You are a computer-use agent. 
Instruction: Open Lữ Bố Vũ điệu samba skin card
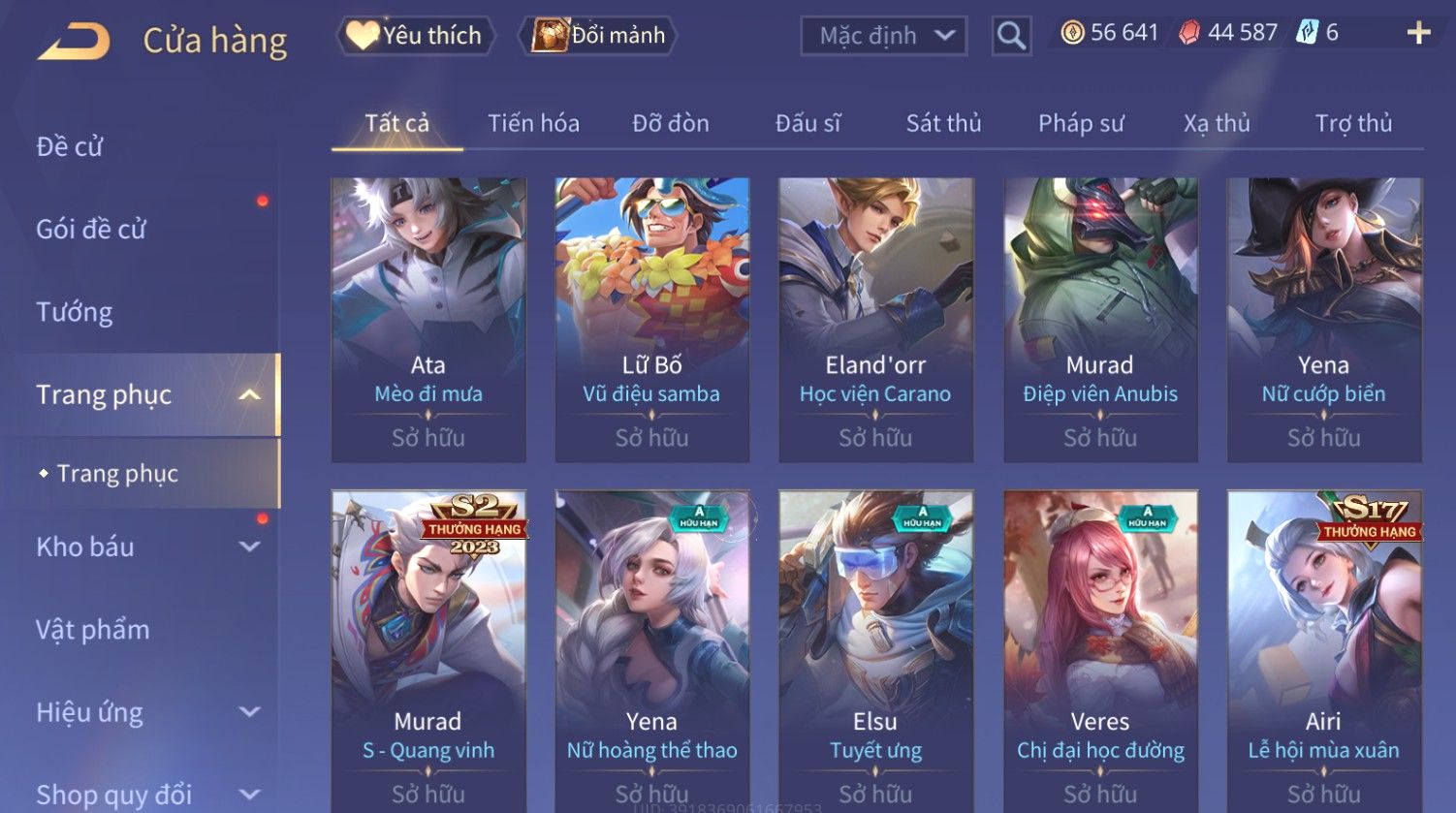(652, 320)
